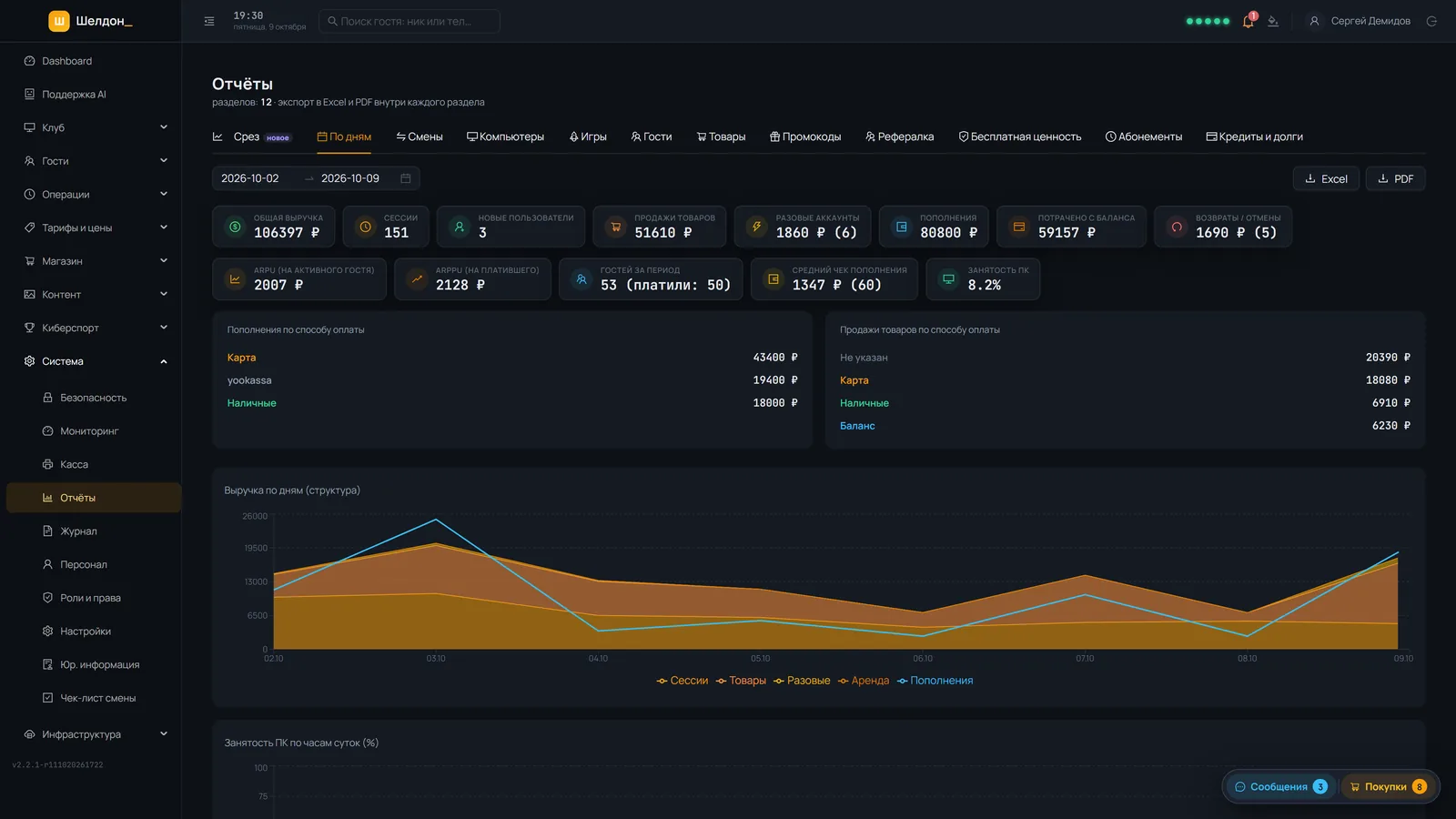Open the Кредиты и долги tab
Viewport: 1456px width, 819px height.
pos(1255,136)
